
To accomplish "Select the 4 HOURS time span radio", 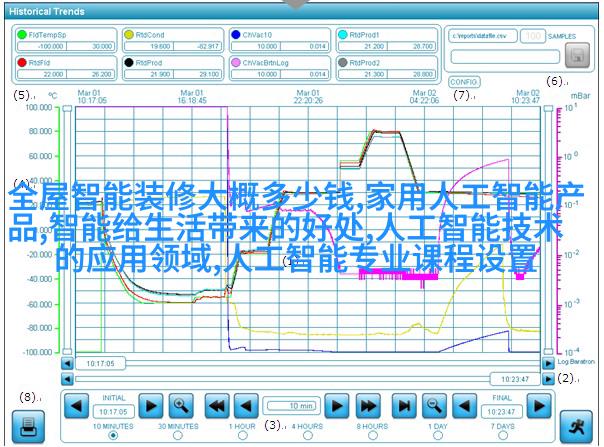I will tap(307, 435).
